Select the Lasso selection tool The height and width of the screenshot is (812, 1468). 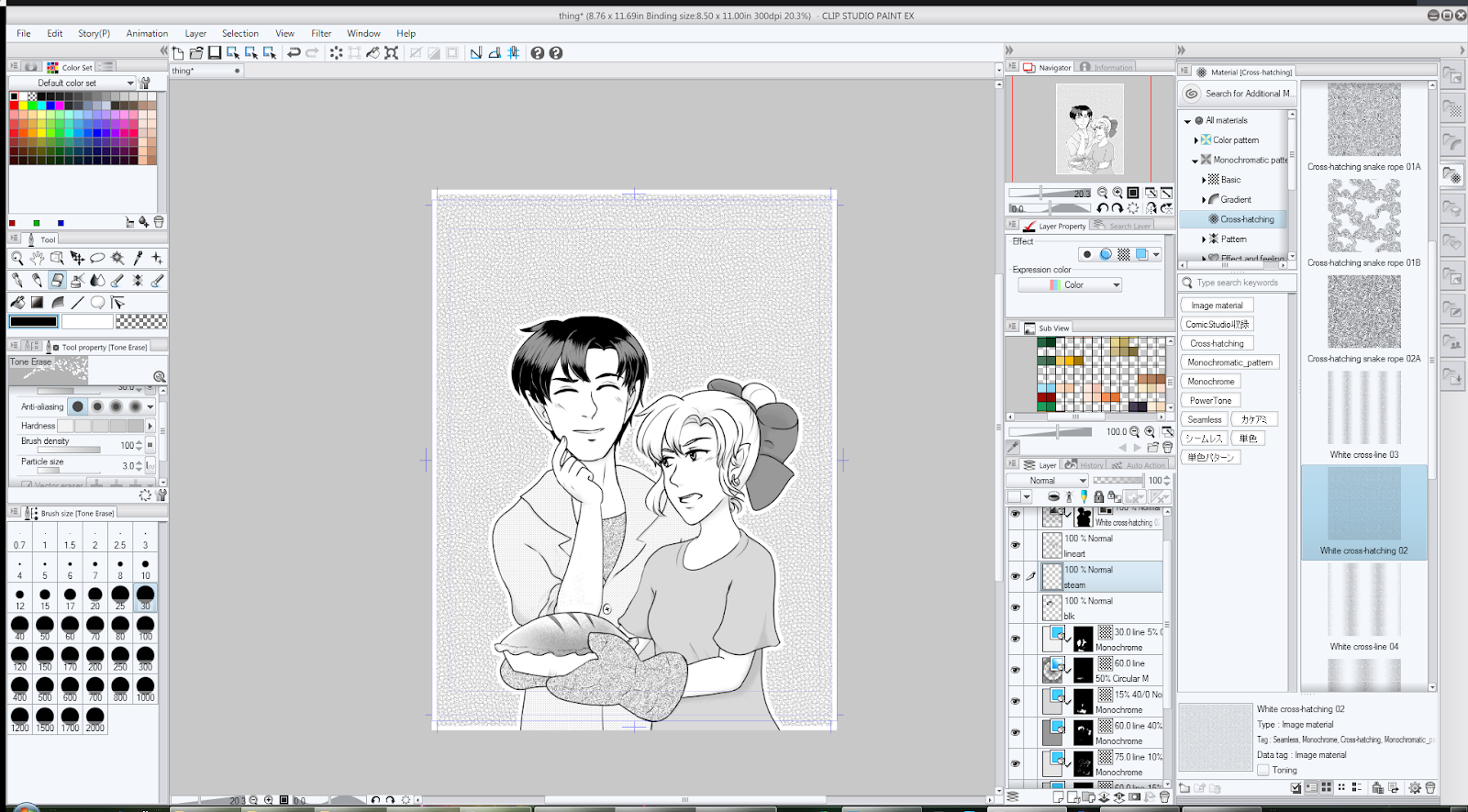click(x=97, y=258)
